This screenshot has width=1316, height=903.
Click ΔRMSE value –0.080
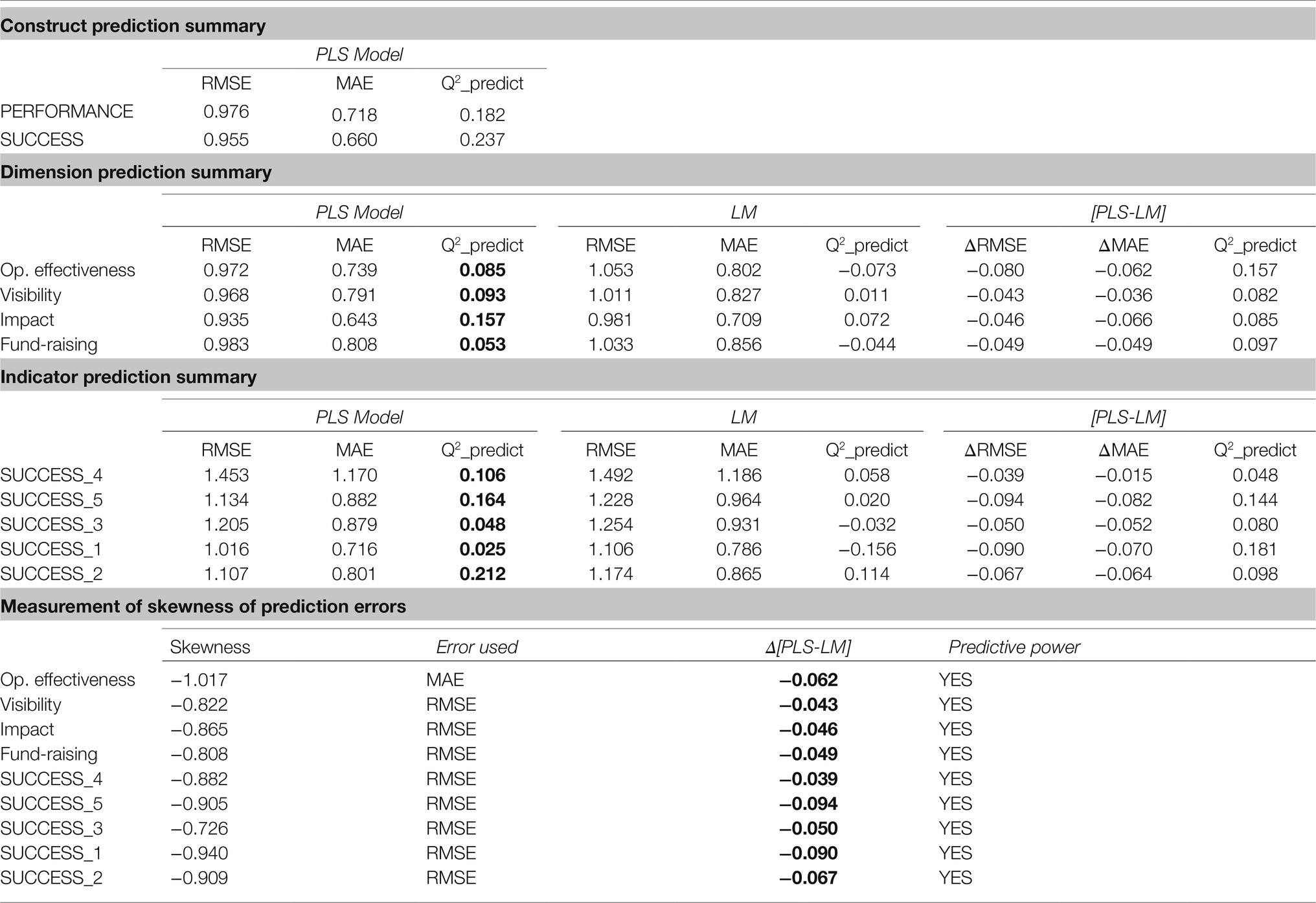coord(995,271)
